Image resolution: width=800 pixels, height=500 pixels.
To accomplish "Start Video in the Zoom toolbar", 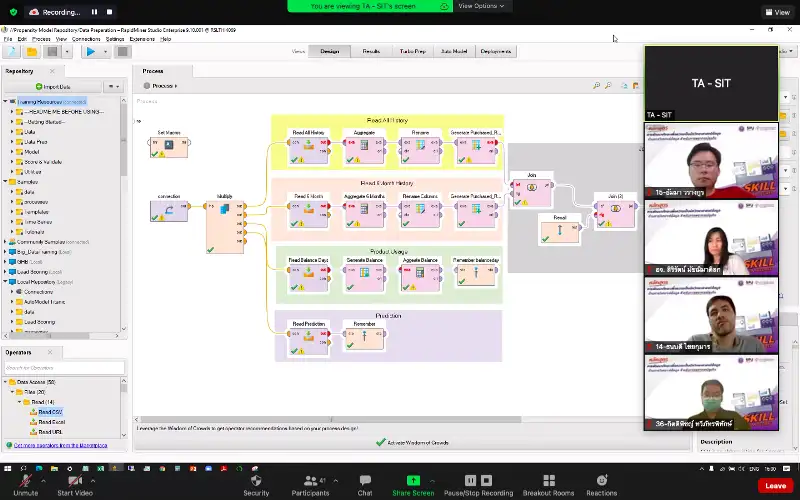I will [75, 485].
